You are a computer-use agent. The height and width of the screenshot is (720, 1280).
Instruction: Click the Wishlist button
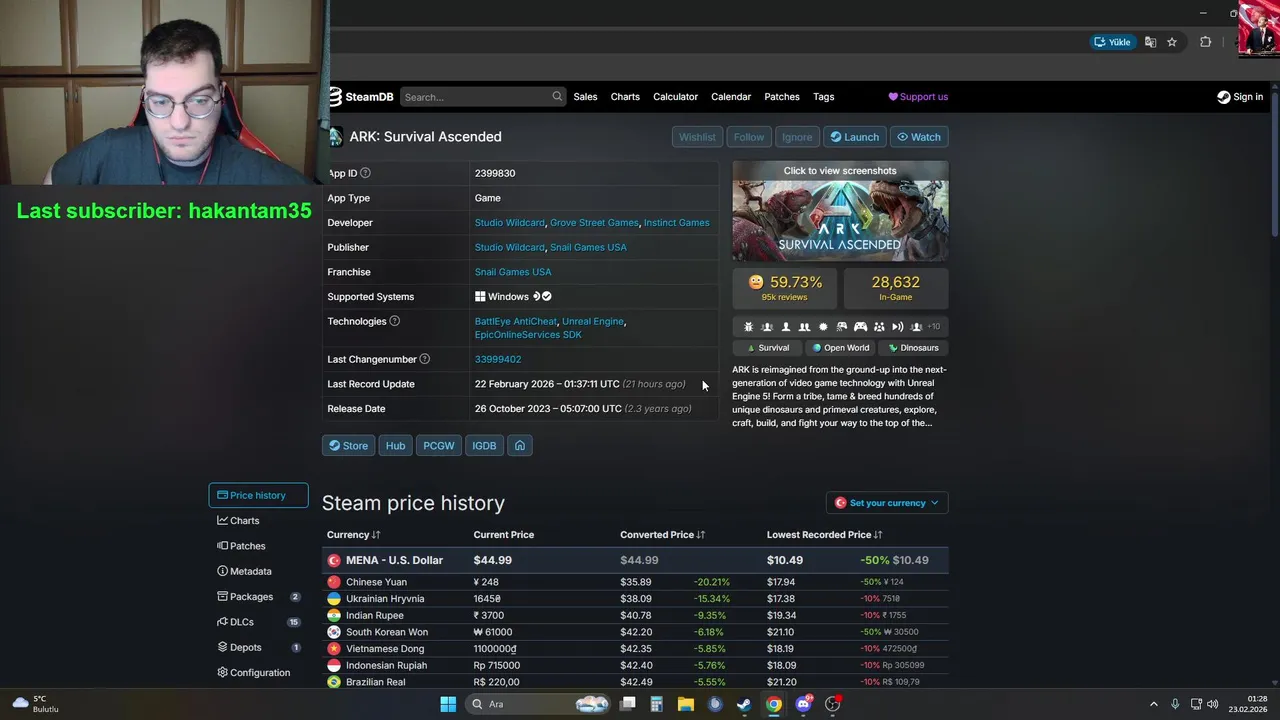pyautogui.click(x=697, y=137)
